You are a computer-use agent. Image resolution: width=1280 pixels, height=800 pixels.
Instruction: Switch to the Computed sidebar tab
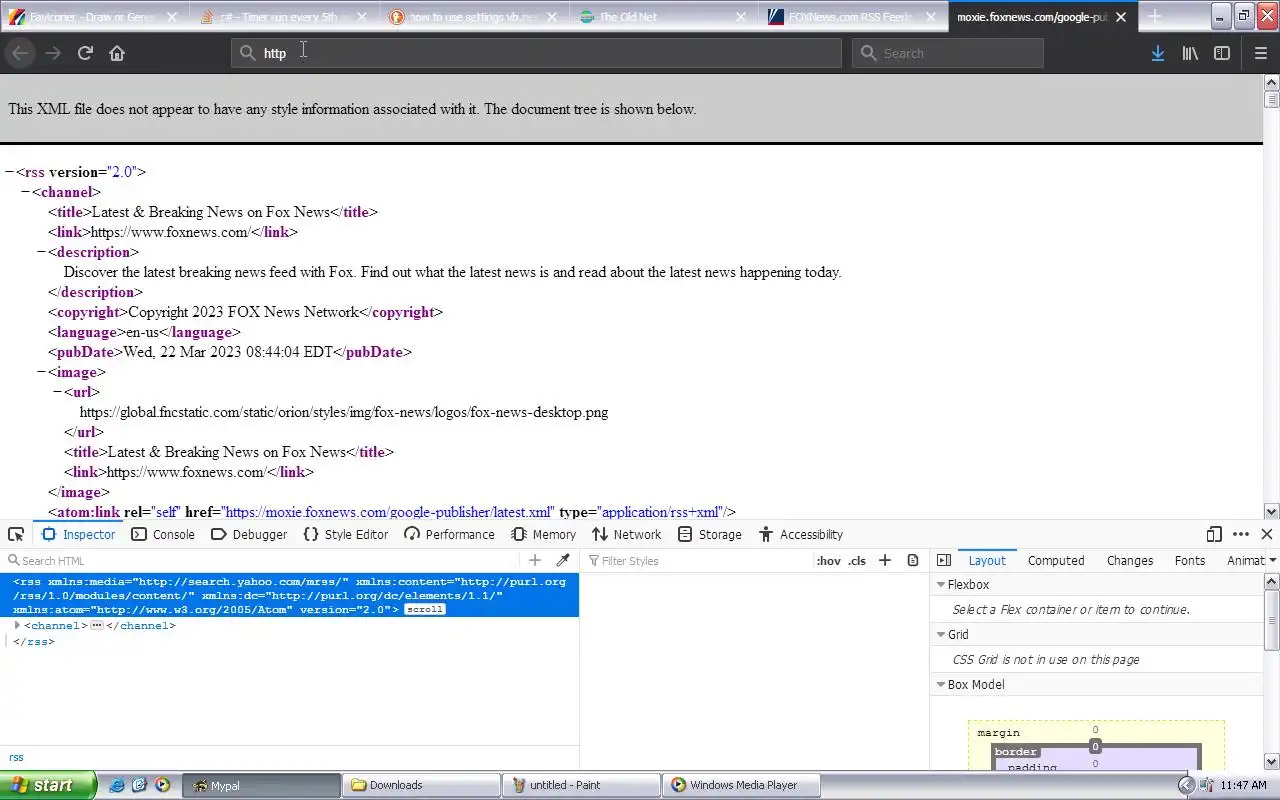coord(1056,561)
